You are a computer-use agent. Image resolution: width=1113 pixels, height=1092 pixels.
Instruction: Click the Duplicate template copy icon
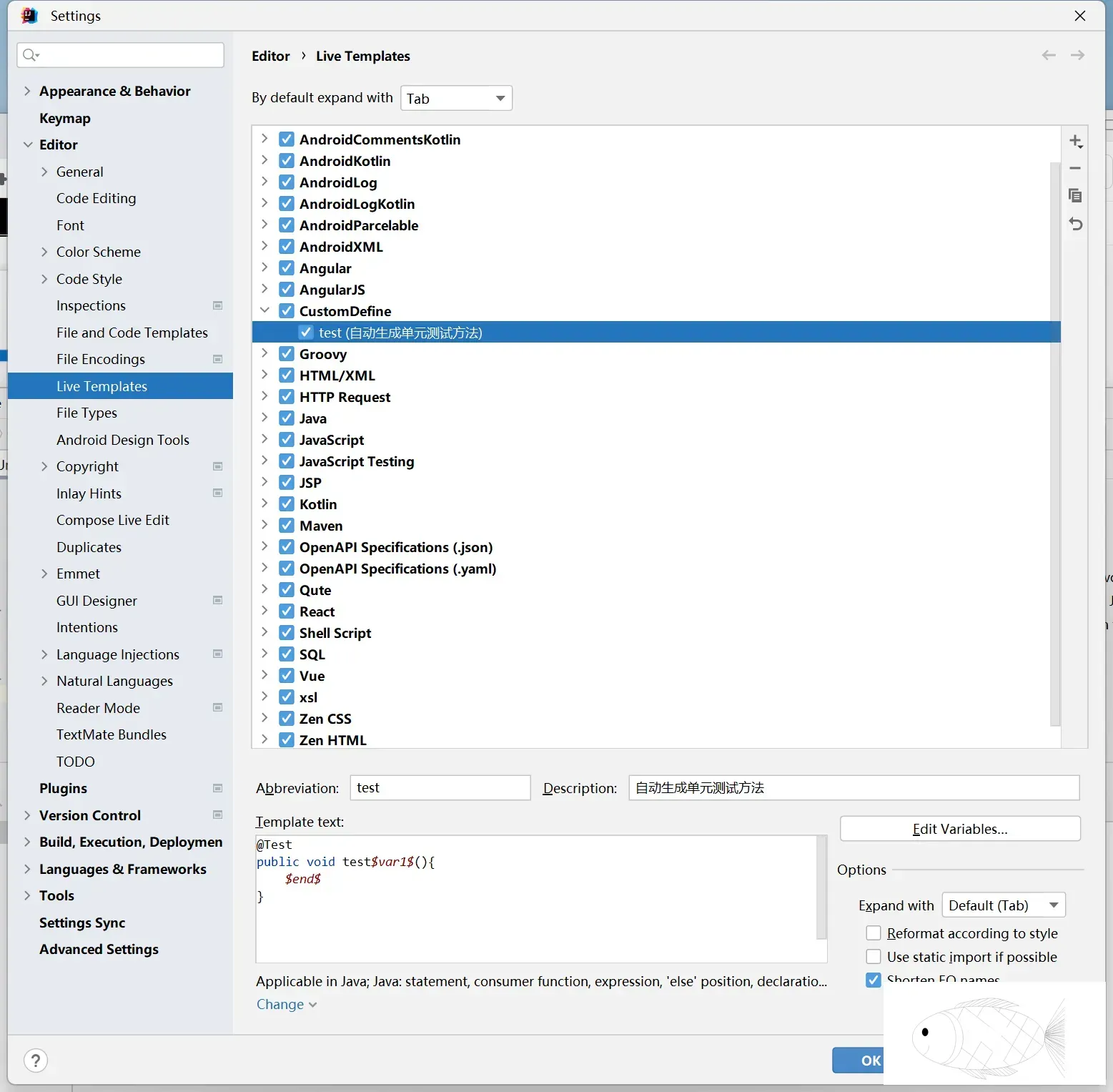coord(1075,196)
